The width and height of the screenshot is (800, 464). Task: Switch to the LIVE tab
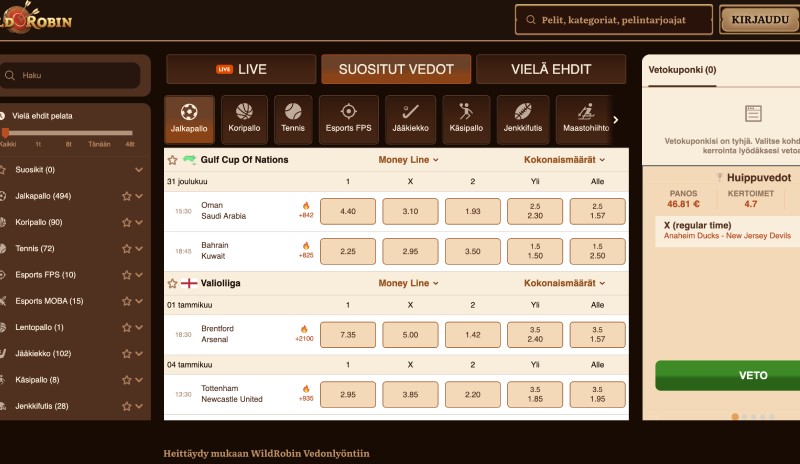point(241,69)
